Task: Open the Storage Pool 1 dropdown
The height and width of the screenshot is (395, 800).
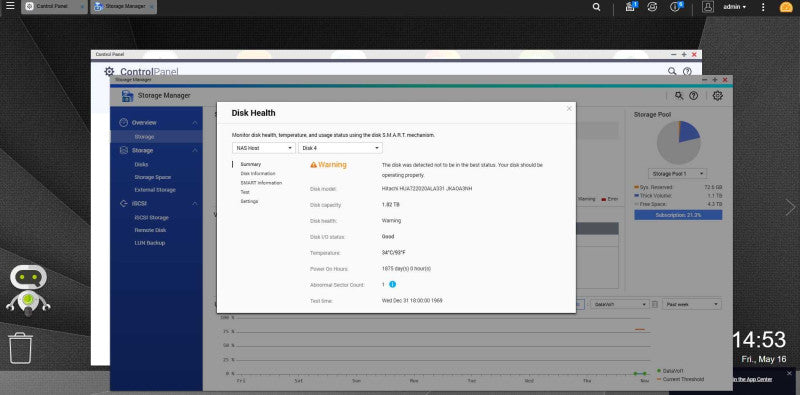Action: [678, 174]
